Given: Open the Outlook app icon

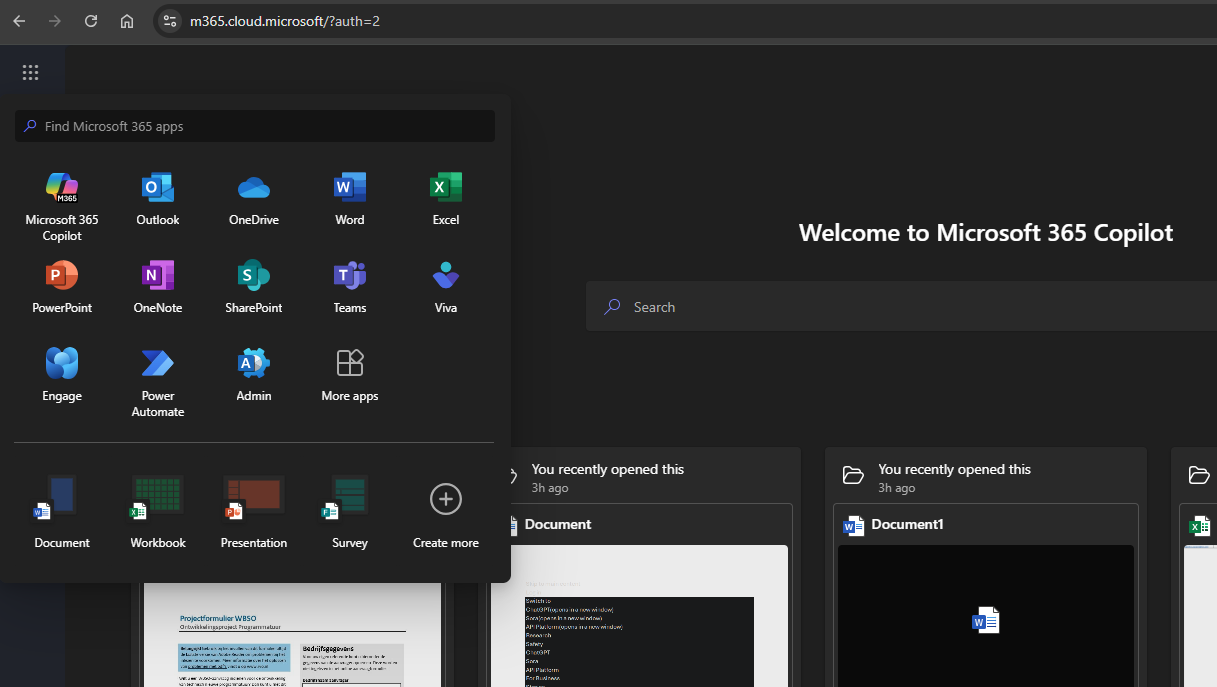Looking at the screenshot, I should coord(158,188).
